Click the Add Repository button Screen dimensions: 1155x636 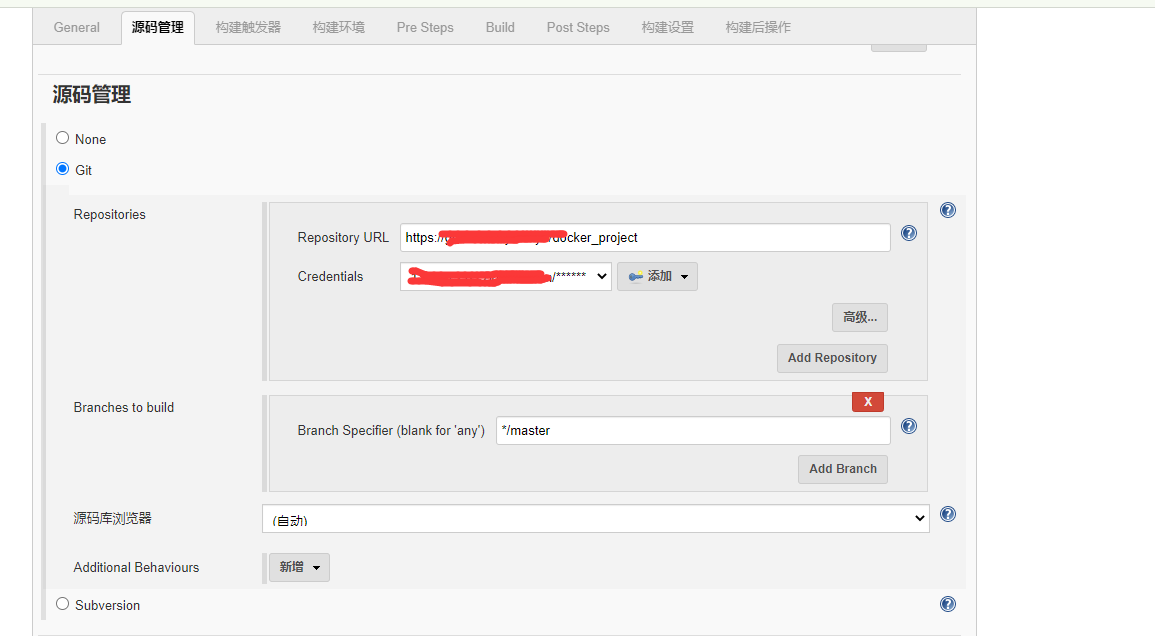click(832, 357)
